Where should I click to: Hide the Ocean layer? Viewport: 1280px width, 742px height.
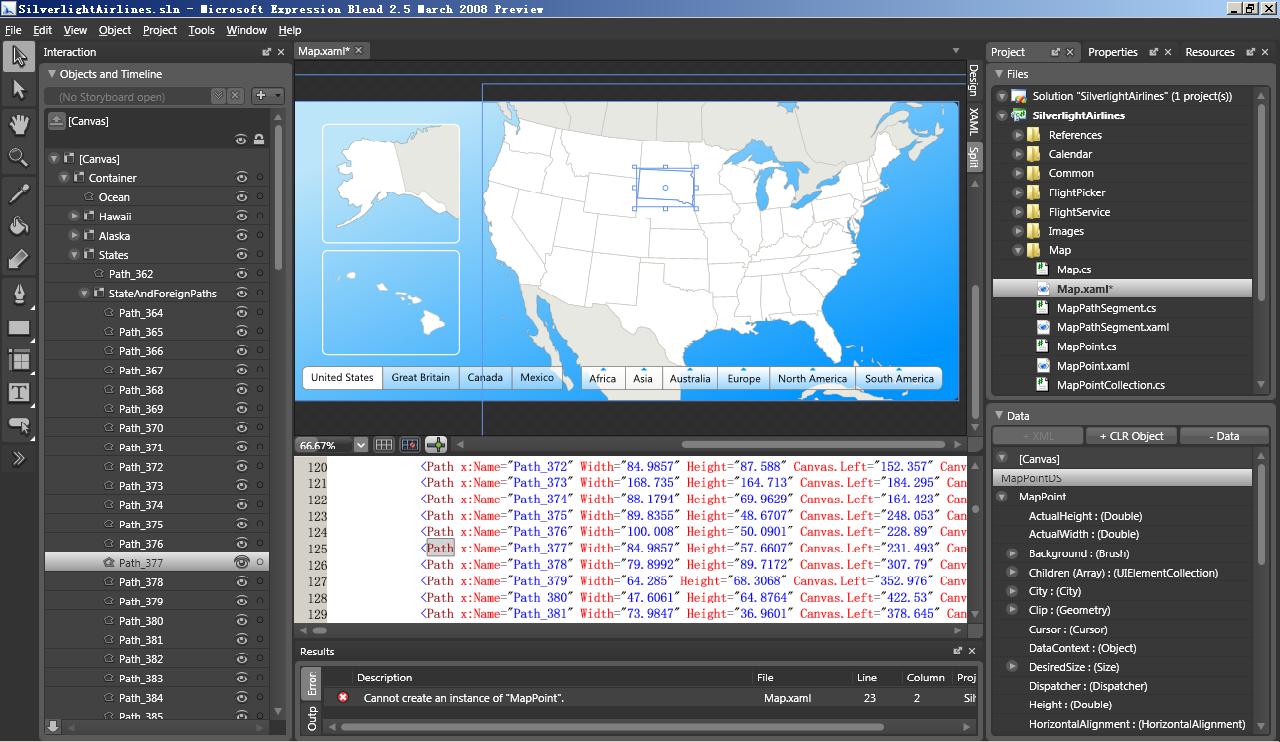tap(241, 197)
